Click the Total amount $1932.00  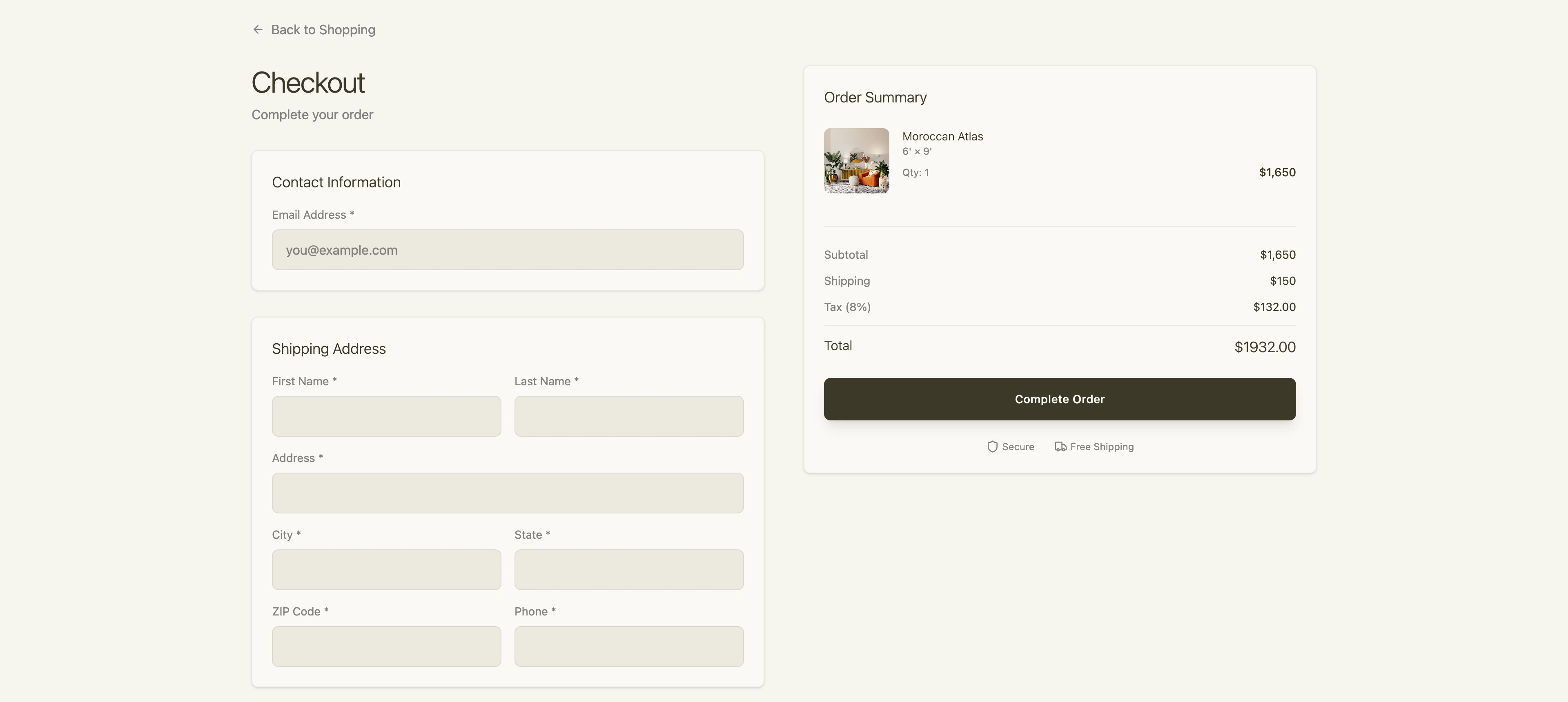click(x=1265, y=347)
